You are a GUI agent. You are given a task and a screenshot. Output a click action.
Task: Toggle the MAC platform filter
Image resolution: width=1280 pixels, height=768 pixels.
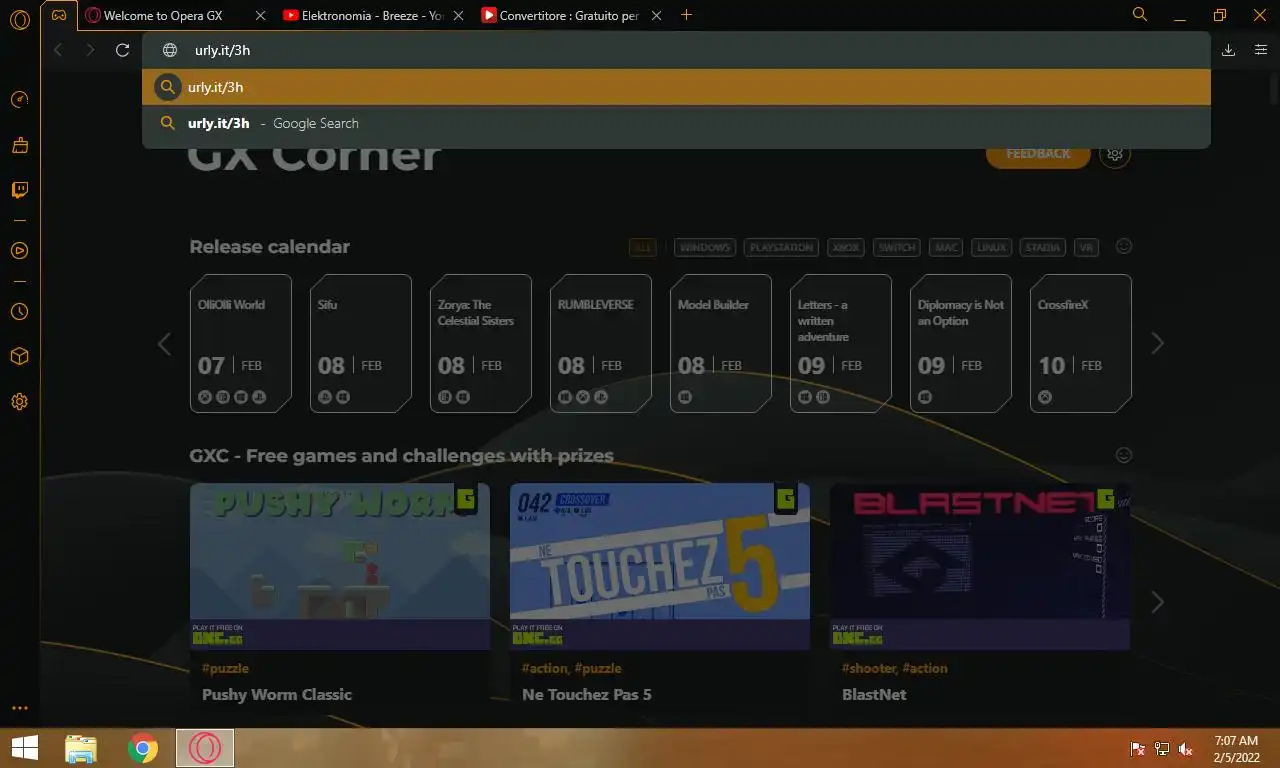tap(946, 247)
